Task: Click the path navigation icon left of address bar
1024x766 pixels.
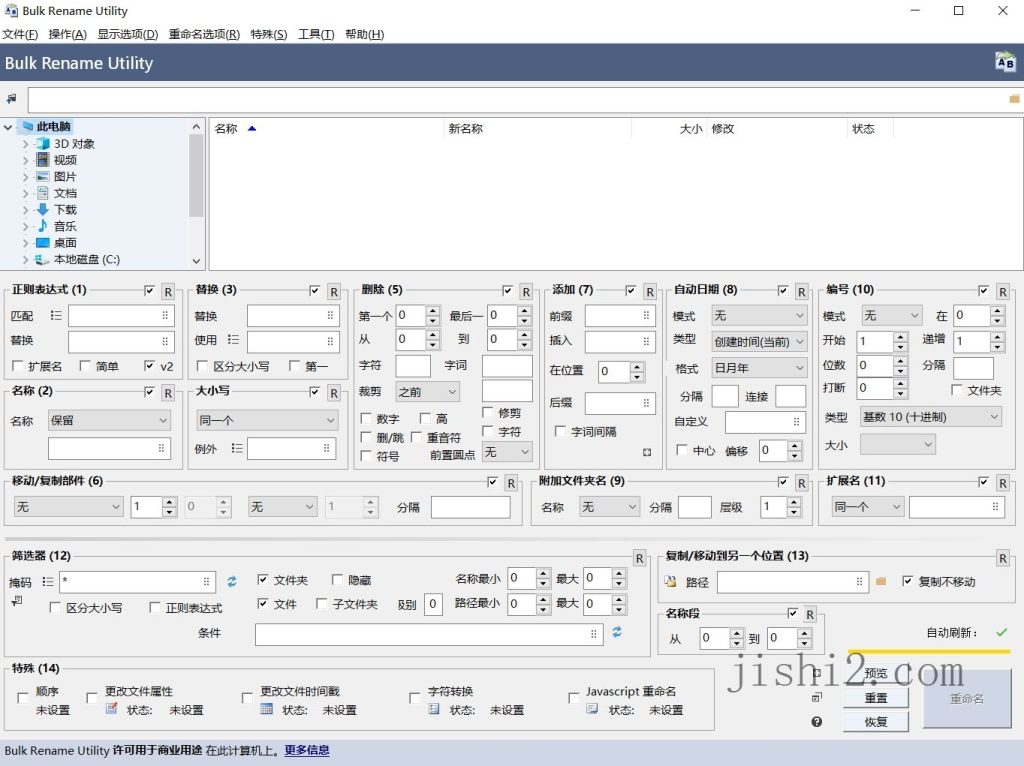Action: (x=12, y=99)
